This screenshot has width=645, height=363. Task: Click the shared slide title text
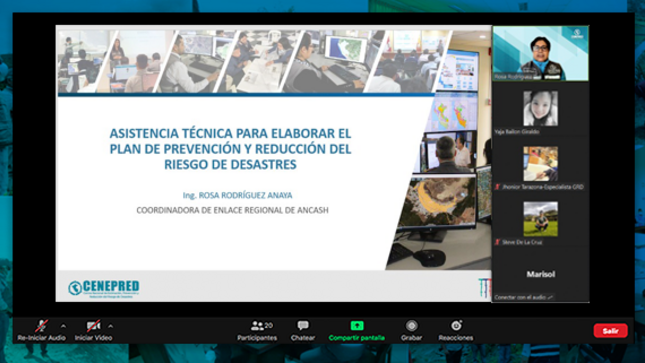[x=230, y=149]
